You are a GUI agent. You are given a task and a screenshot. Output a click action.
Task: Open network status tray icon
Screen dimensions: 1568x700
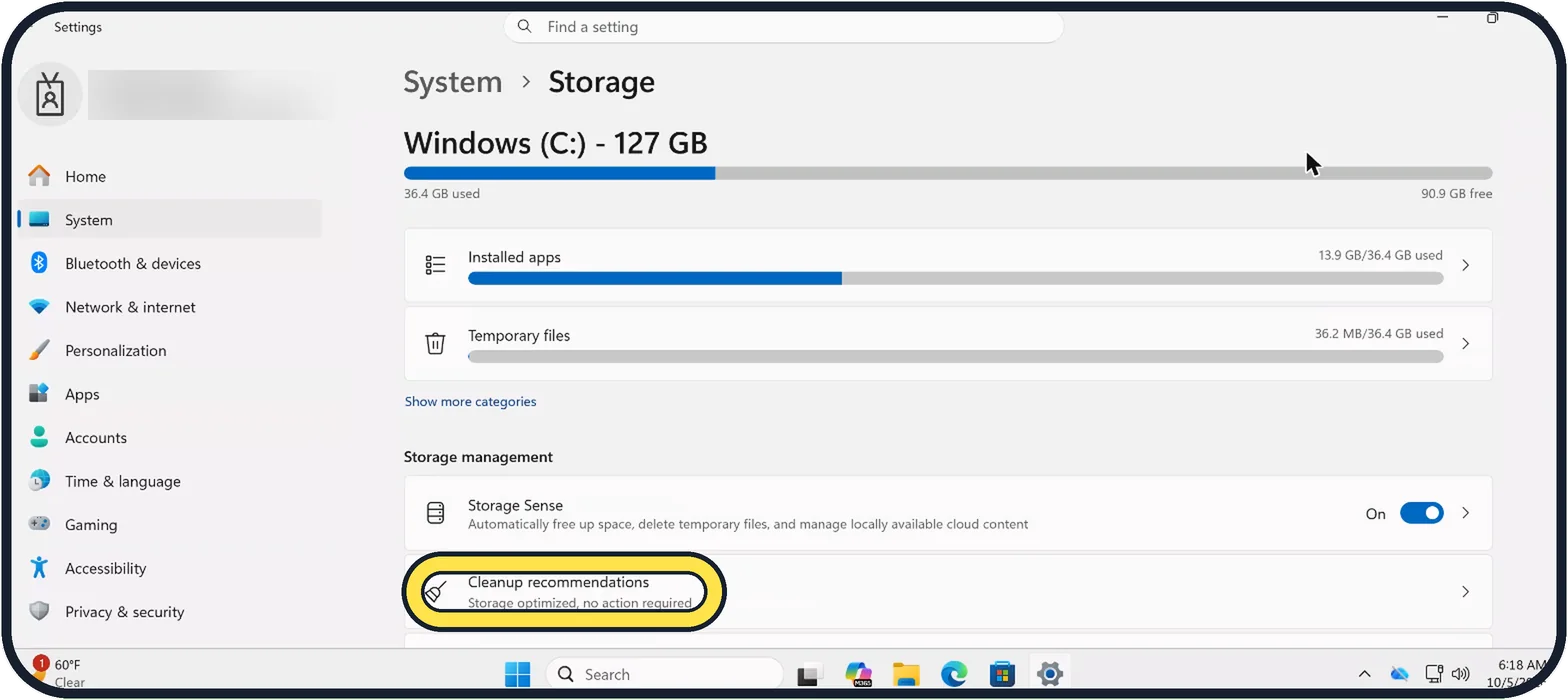pos(1434,674)
